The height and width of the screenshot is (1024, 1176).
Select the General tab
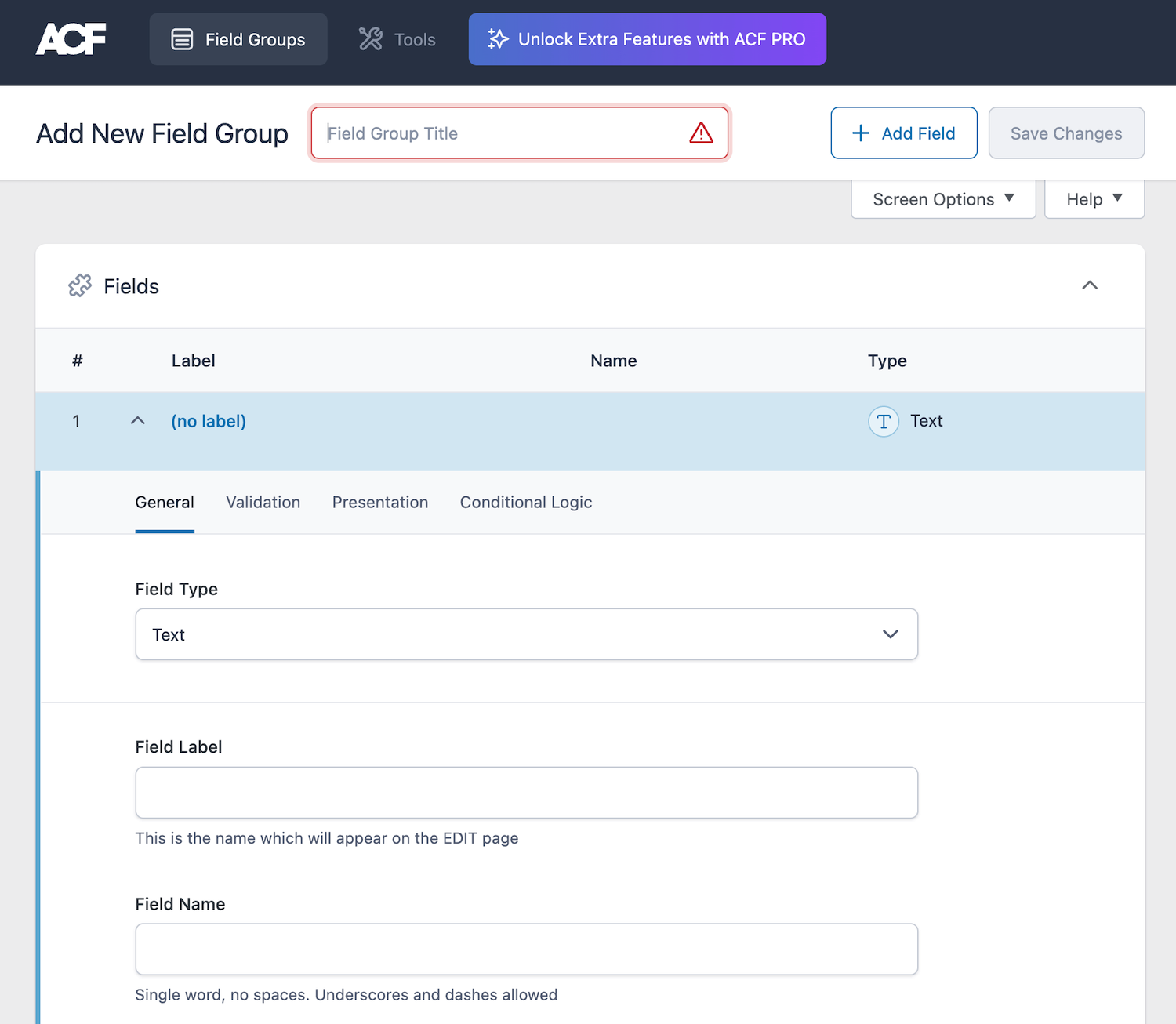[165, 503]
